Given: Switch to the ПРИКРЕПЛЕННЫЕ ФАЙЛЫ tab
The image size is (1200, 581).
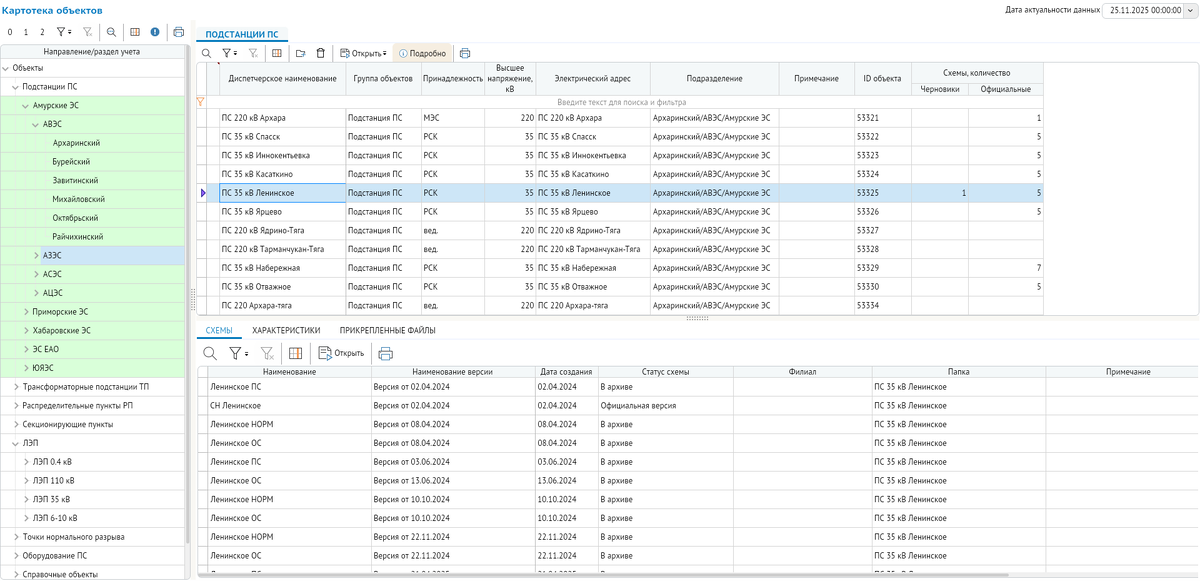Looking at the screenshot, I should point(386,329).
